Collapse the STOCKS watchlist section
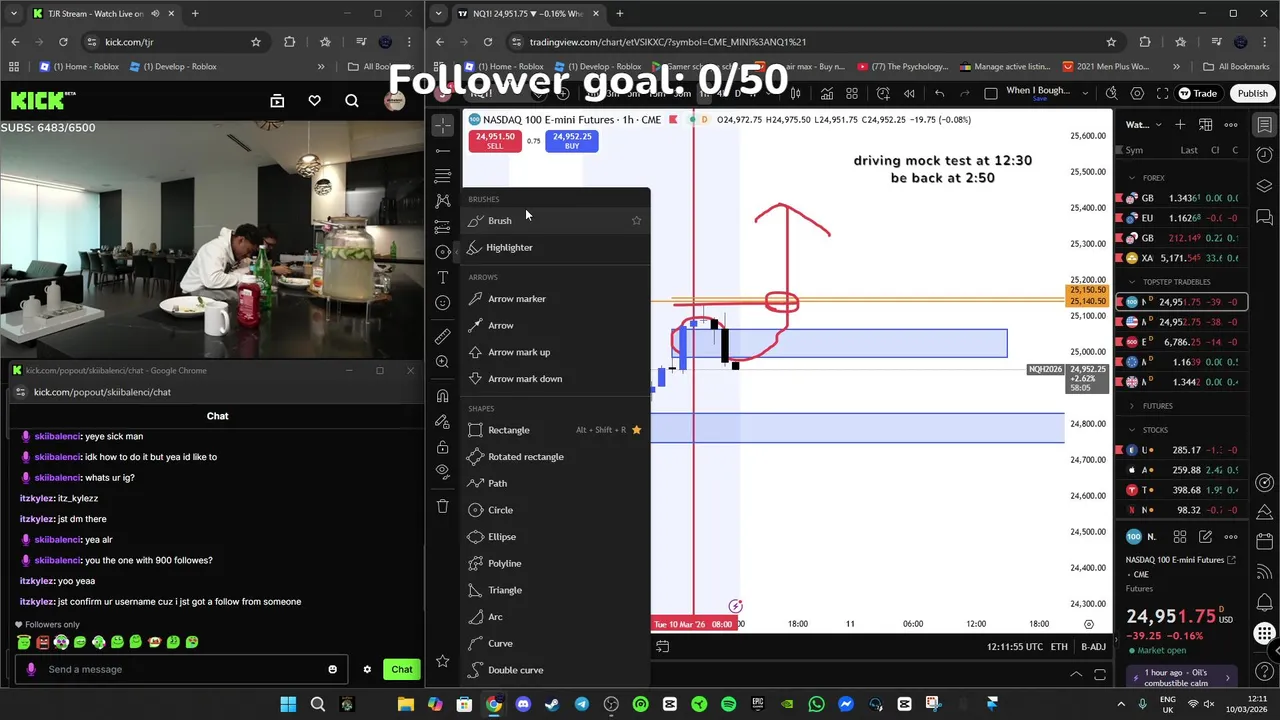Screen dimensions: 1280x720 coord(1132,430)
